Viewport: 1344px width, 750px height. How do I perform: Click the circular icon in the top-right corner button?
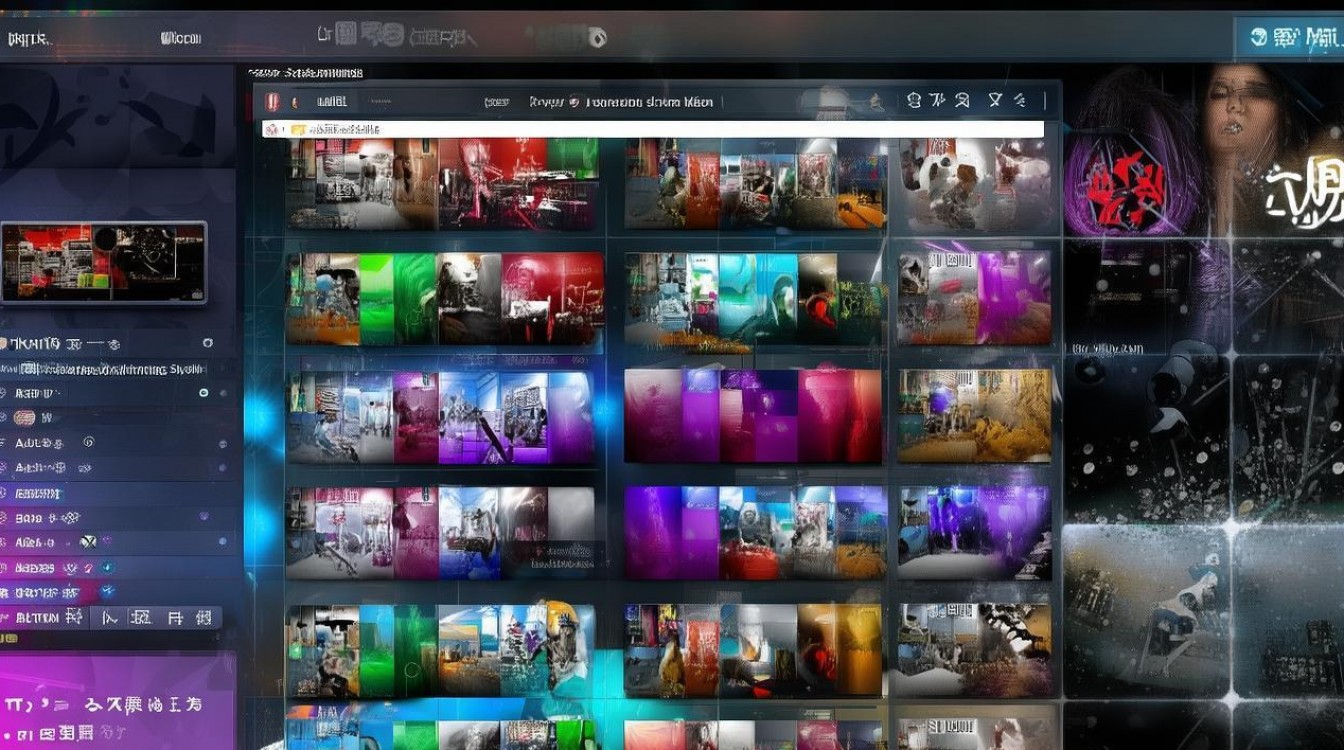[1259, 38]
